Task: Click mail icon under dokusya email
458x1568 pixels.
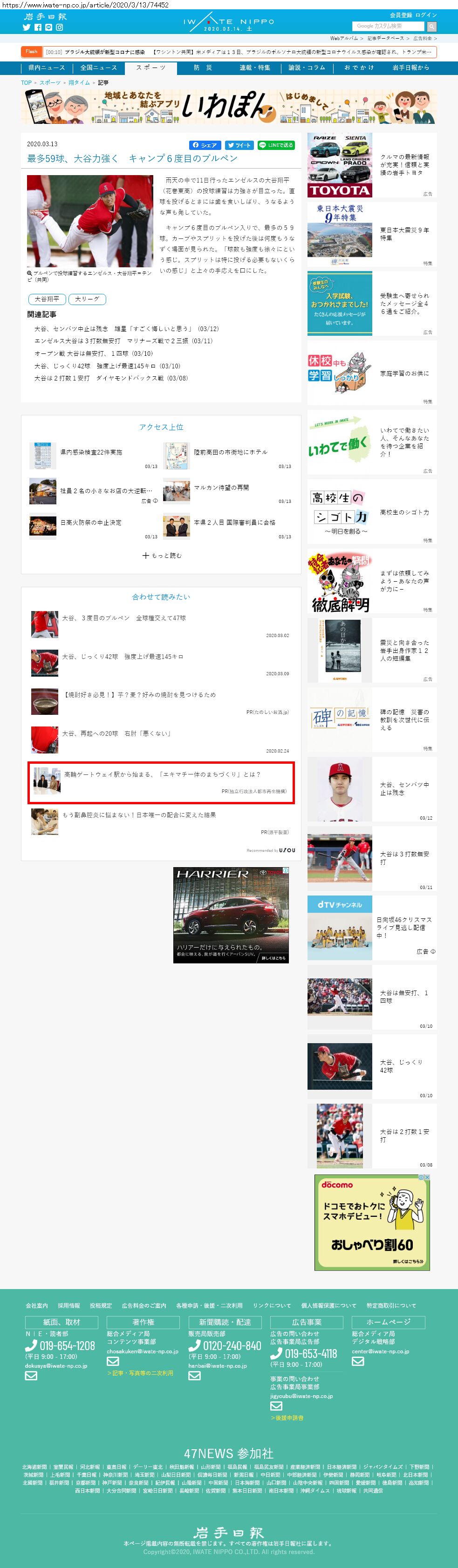Action: (x=31, y=1375)
